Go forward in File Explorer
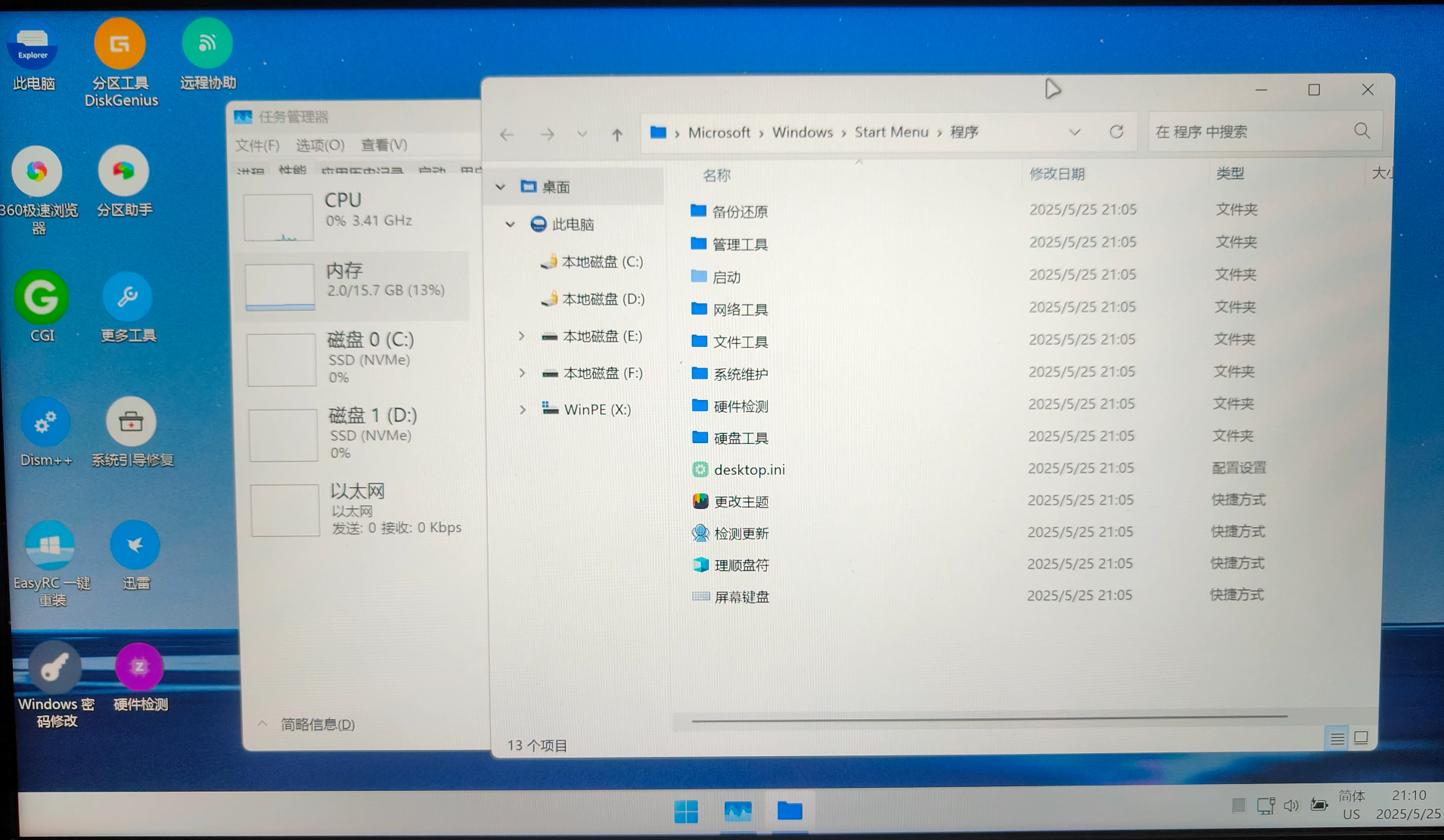This screenshot has width=1444, height=840. click(x=547, y=135)
